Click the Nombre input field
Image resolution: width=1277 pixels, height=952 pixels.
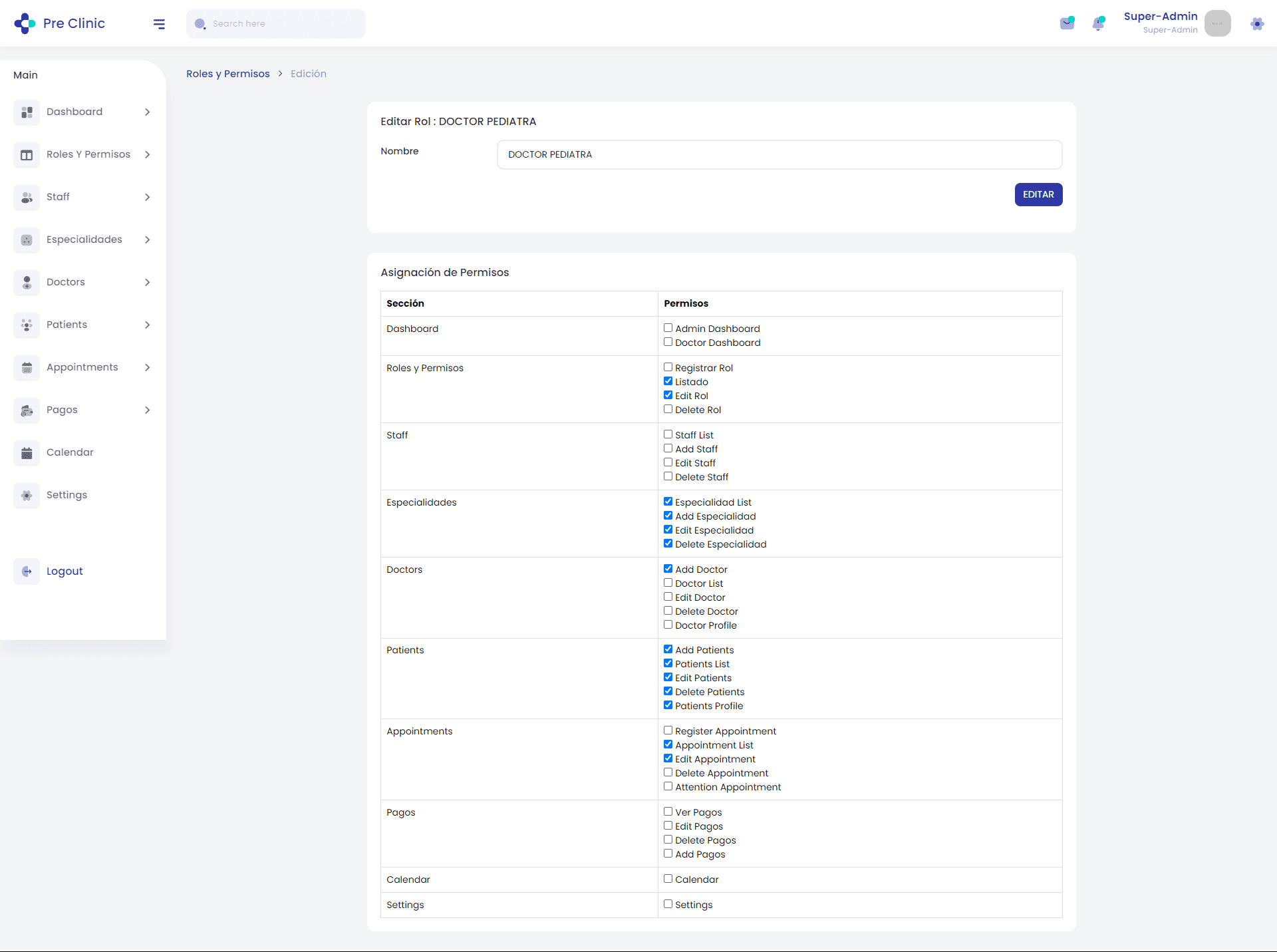click(779, 154)
